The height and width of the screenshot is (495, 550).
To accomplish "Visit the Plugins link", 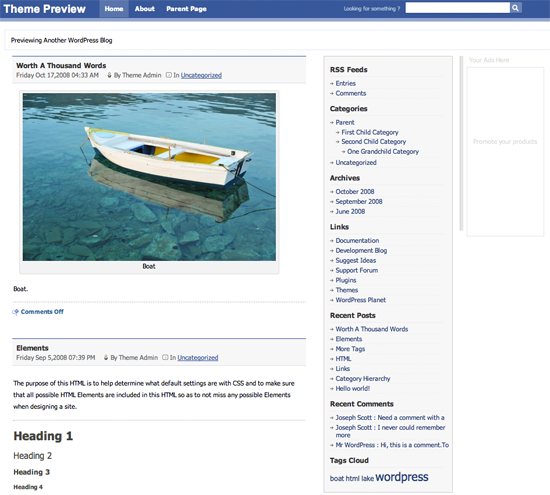I will tap(346, 280).
